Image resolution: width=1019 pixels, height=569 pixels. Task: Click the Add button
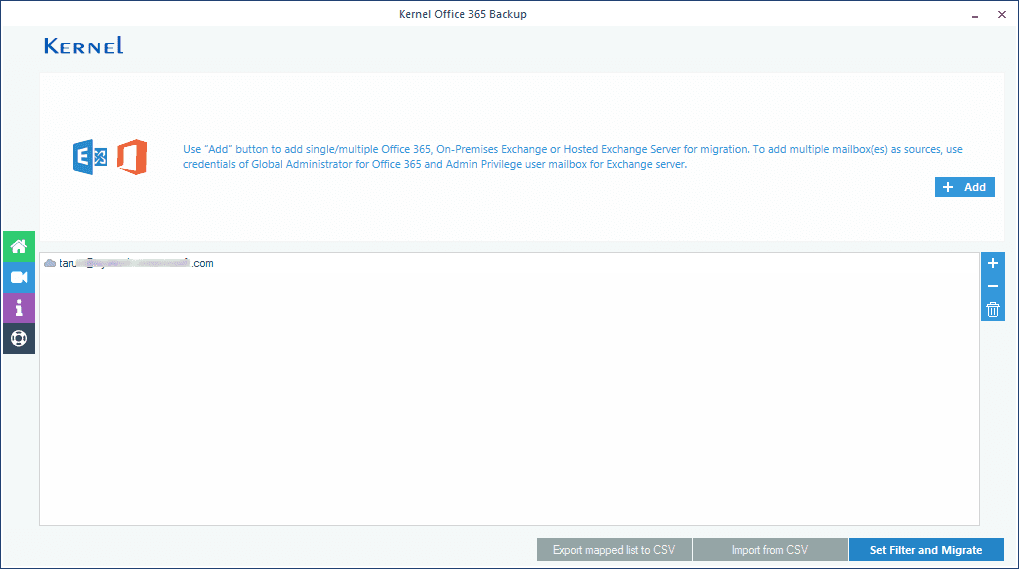tap(964, 187)
